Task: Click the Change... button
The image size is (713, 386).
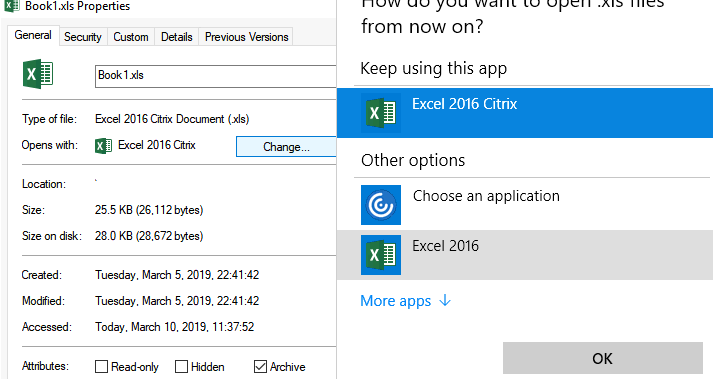Action: point(286,147)
